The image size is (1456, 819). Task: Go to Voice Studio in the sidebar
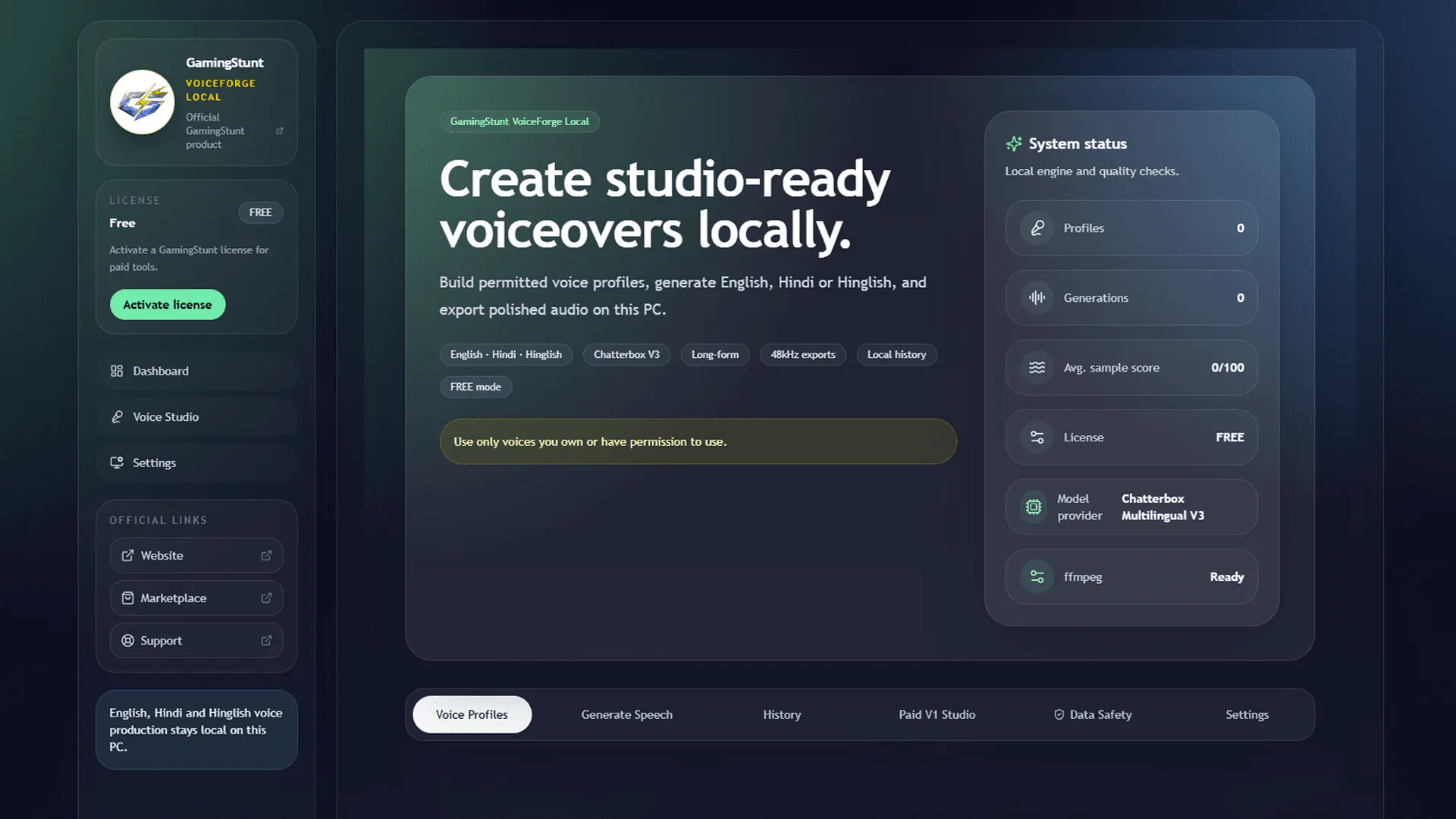pyautogui.click(x=196, y=417)
